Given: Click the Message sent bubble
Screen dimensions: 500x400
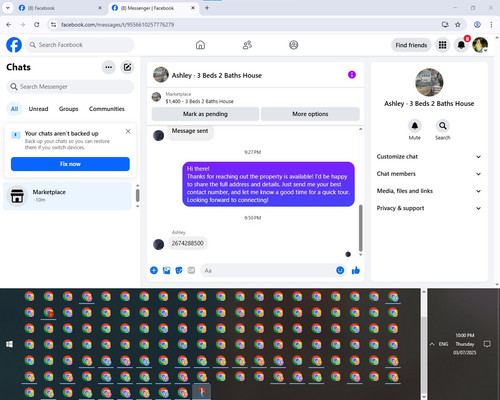Looking at the screenshot, I should 190,131.
